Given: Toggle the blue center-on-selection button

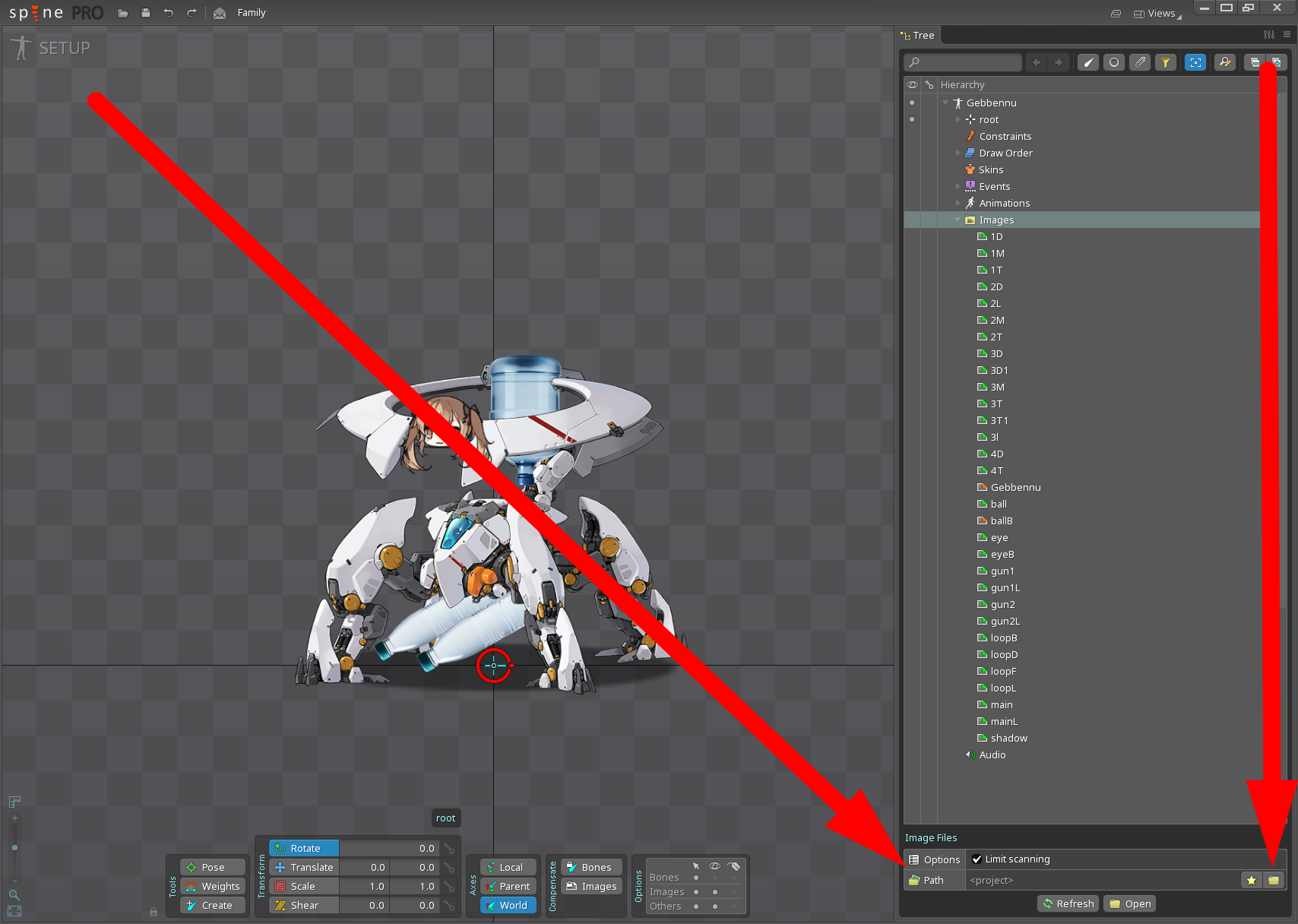Looking at the screenshot, I should point(1195,62).
